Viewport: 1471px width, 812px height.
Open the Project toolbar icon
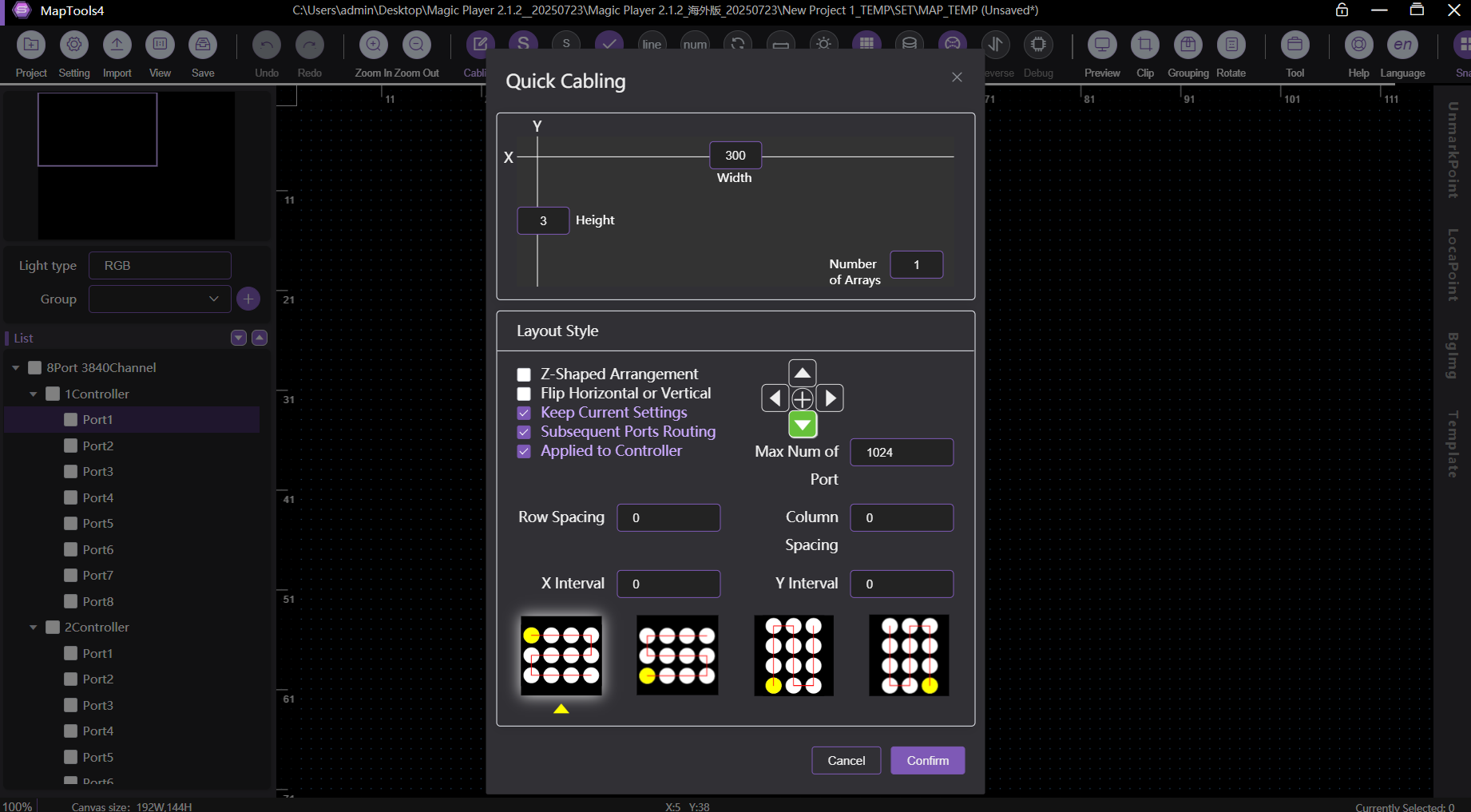tap(31, 45)
